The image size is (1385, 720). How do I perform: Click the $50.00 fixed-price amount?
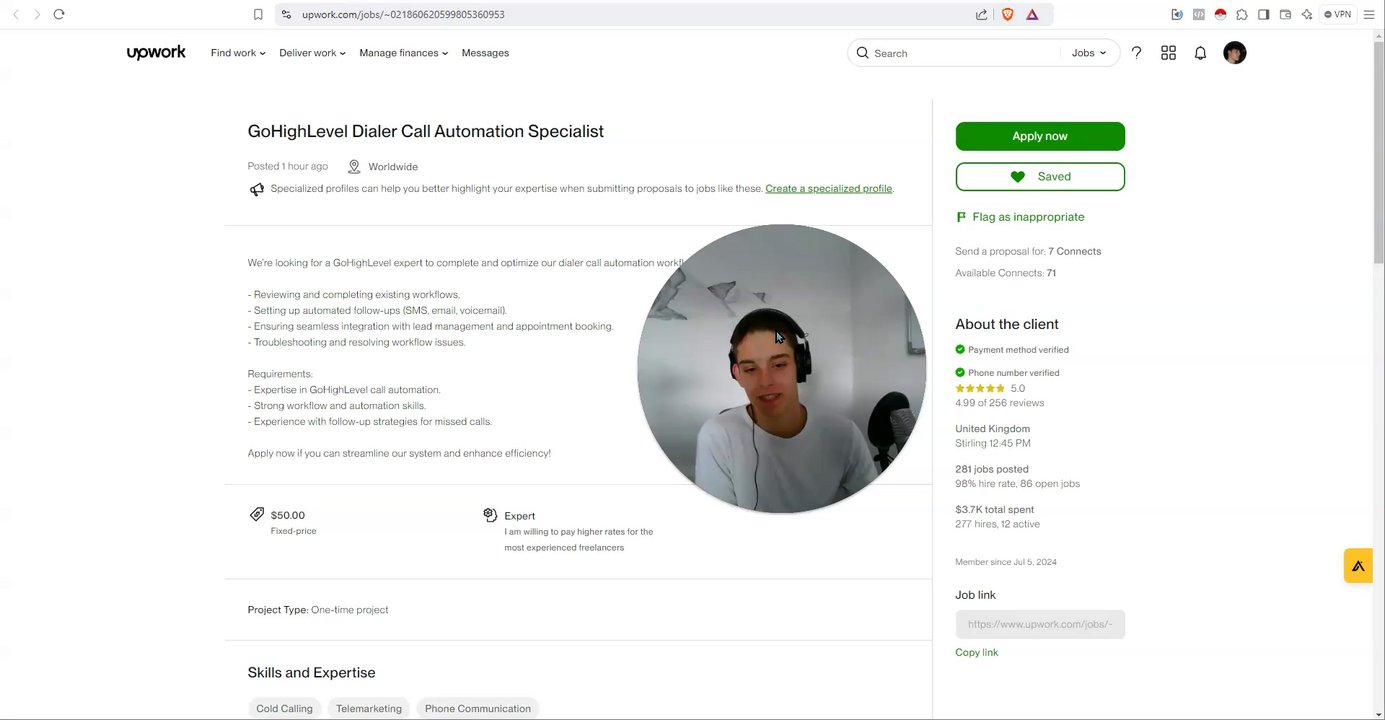coord(288,515)
